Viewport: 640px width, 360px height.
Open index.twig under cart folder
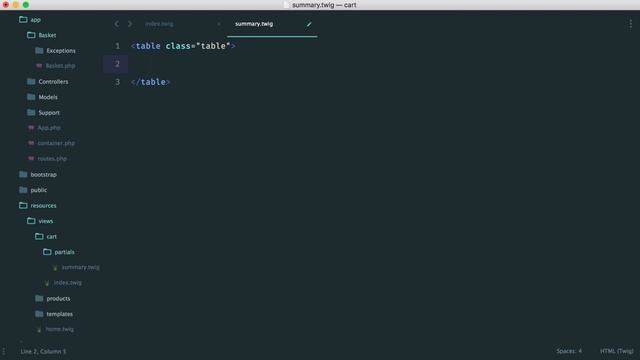(x=68, y=283)
